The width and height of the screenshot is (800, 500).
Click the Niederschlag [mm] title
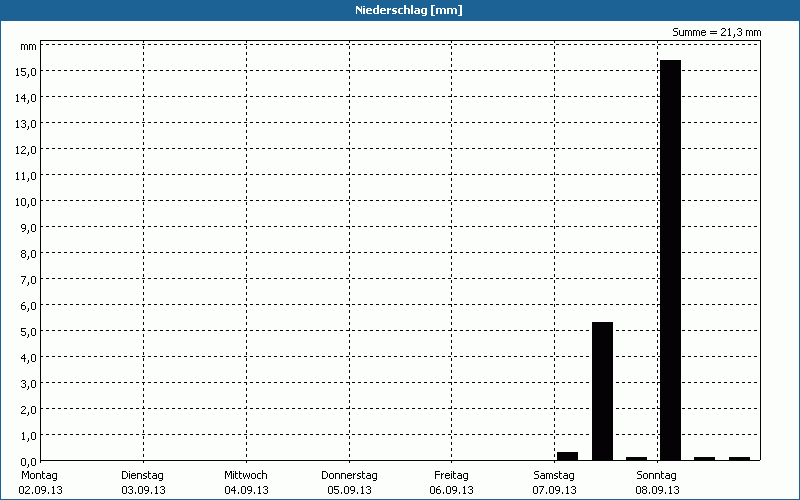409,10
